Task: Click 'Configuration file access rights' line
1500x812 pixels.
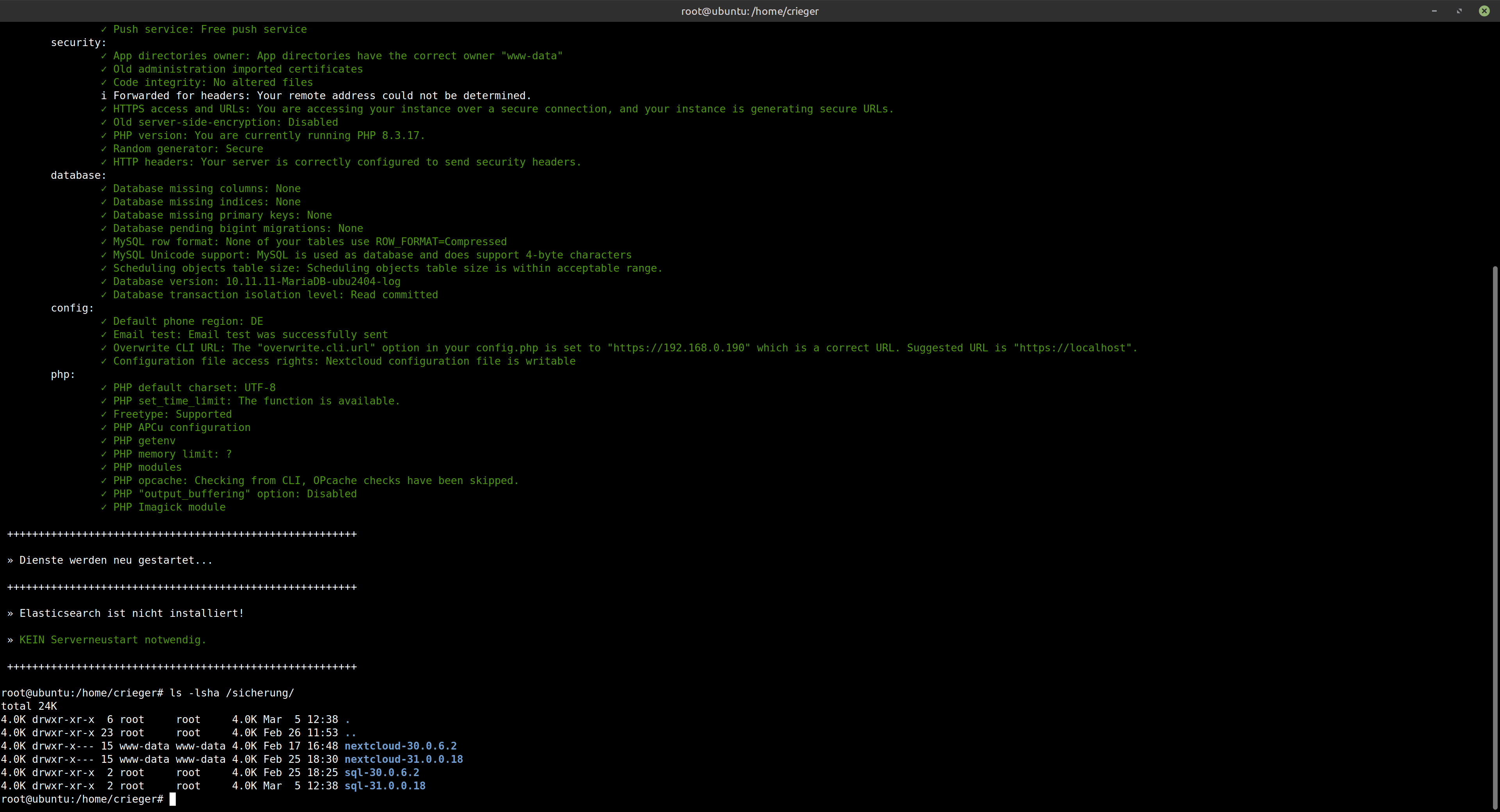Action: (338, 361)
